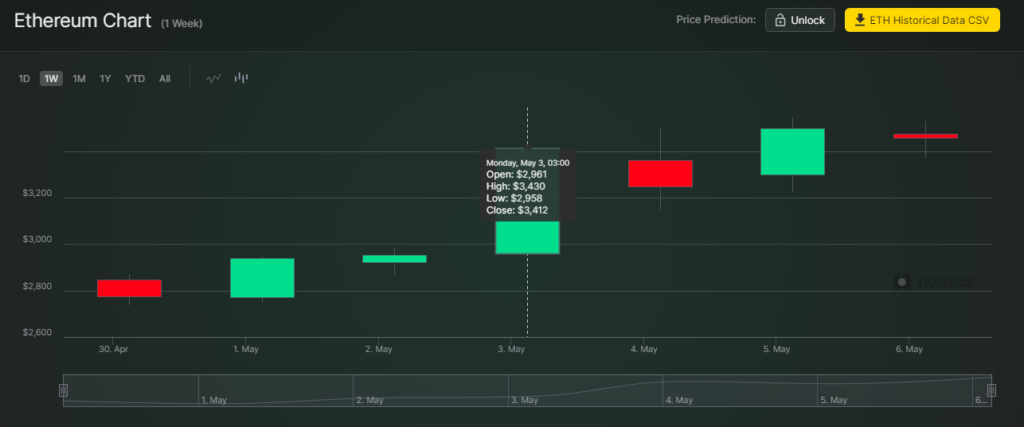Viewport: 1024px width, 427px height.
Task: Select the 1W time range
Action: pyautogui.click(x=51, y=79)
